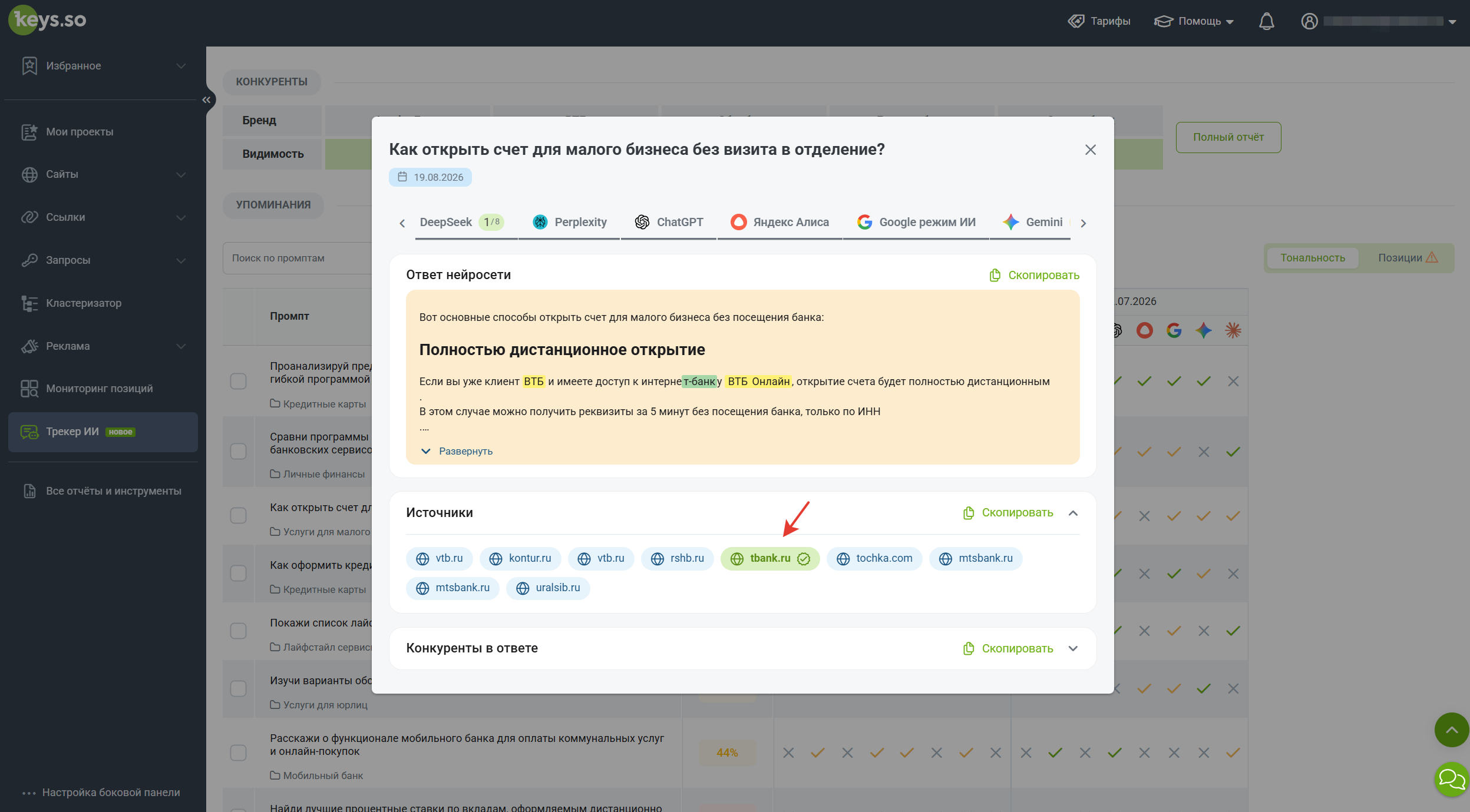The height and width of the screenshot is (812, 1470).
Task: Click the Gemini column icon in the table
Action: point(1203,330)
